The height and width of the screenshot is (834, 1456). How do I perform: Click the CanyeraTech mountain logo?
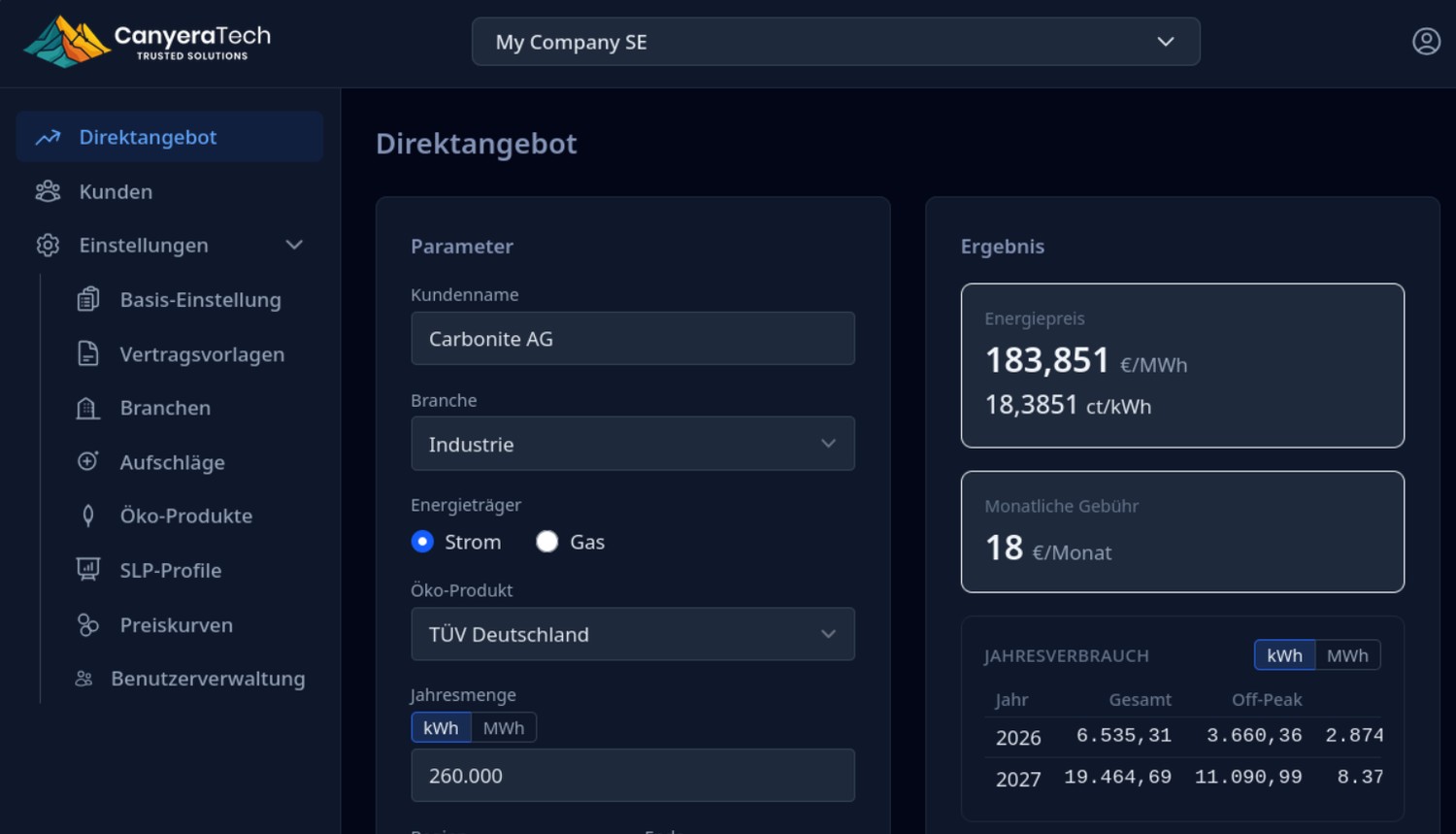coord(67,42)
